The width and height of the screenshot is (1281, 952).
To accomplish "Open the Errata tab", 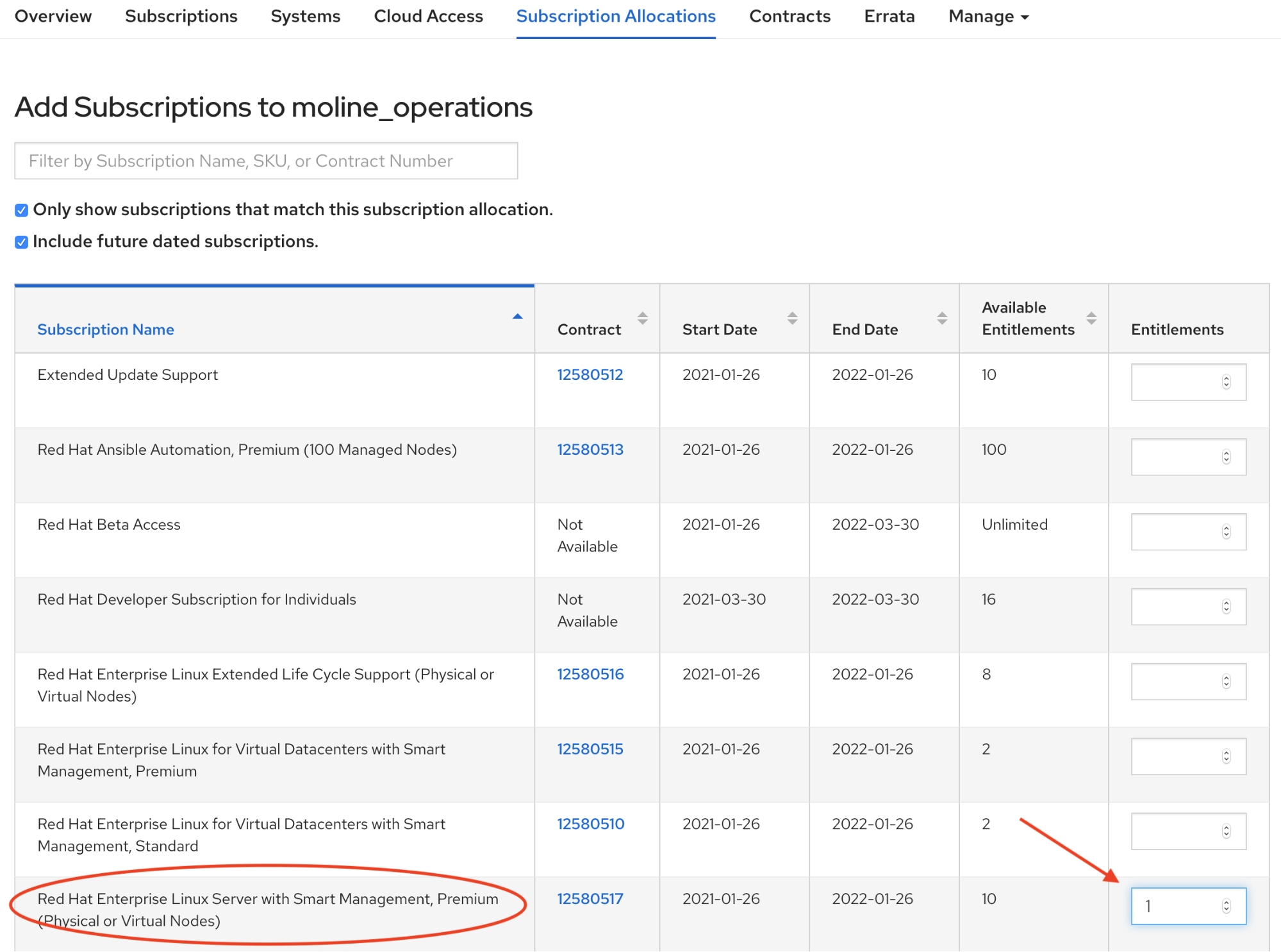I will coord(889,17).
